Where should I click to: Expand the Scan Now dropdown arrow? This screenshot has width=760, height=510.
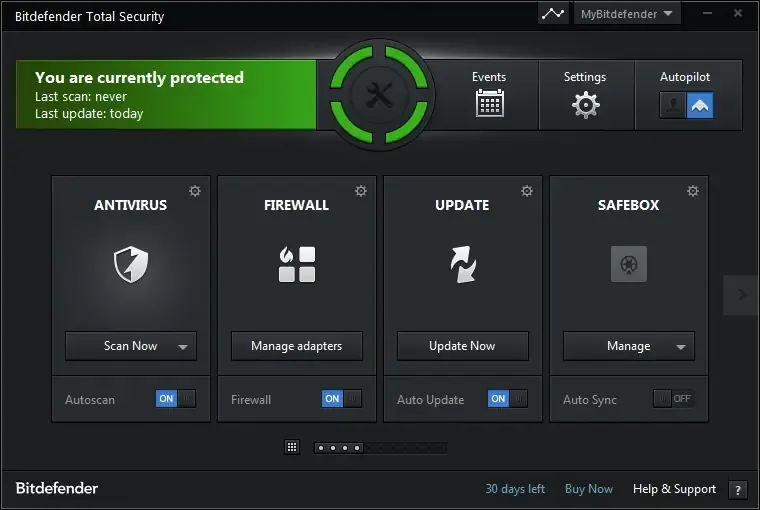click(183, 347)
